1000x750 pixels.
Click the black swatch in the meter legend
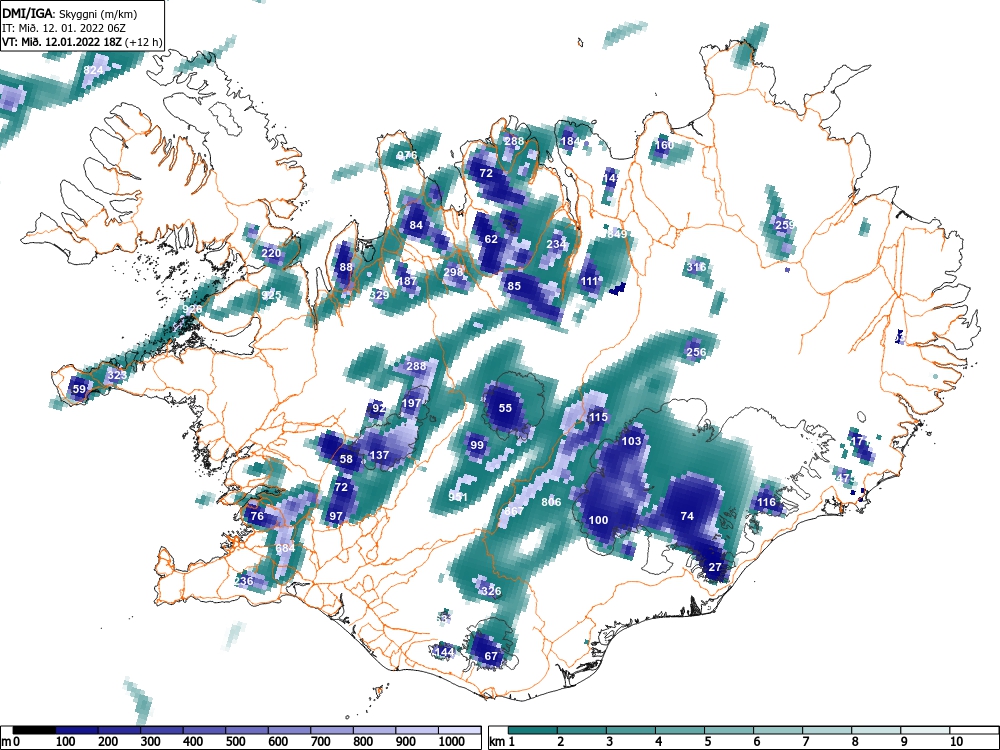34,729
